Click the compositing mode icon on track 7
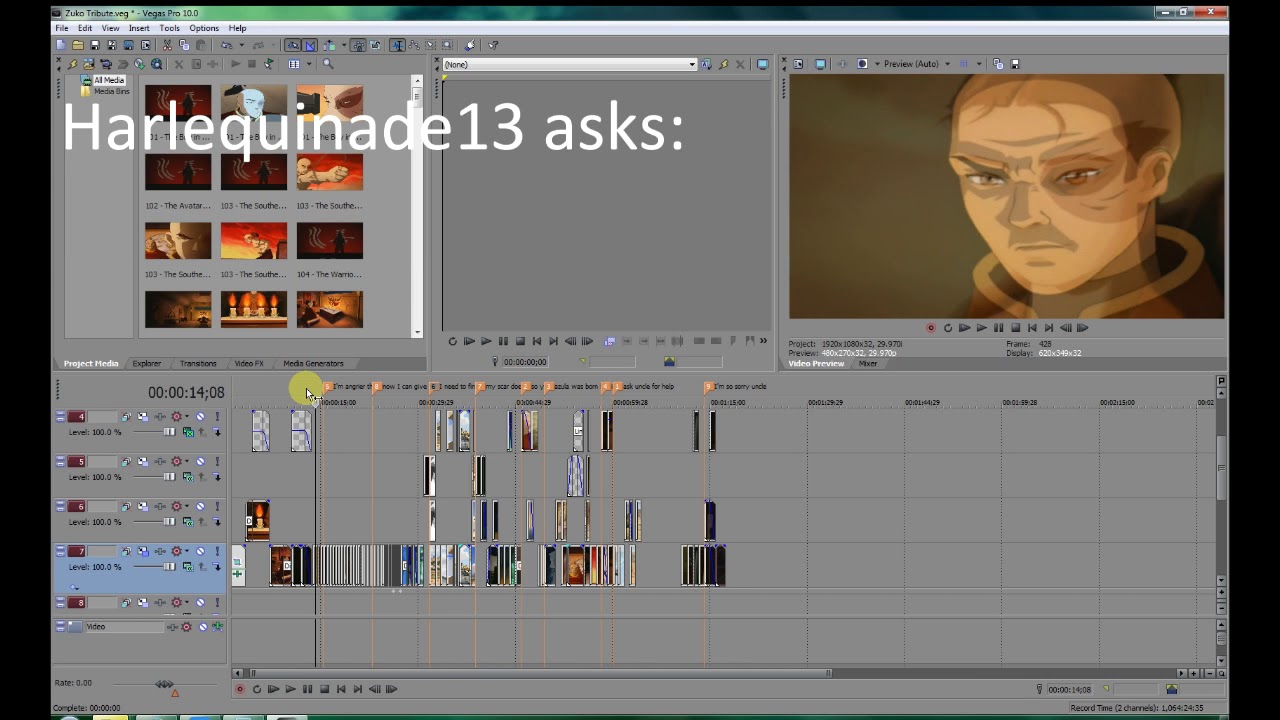 click(188, 567)
